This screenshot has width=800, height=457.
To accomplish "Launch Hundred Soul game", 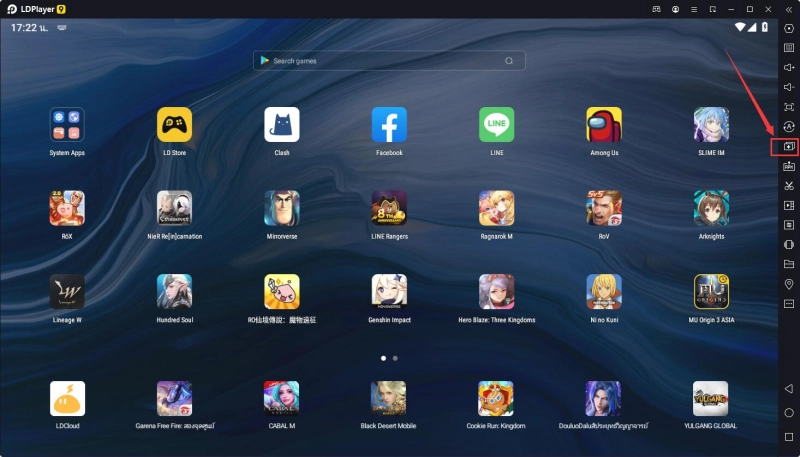I will (174, 292).
